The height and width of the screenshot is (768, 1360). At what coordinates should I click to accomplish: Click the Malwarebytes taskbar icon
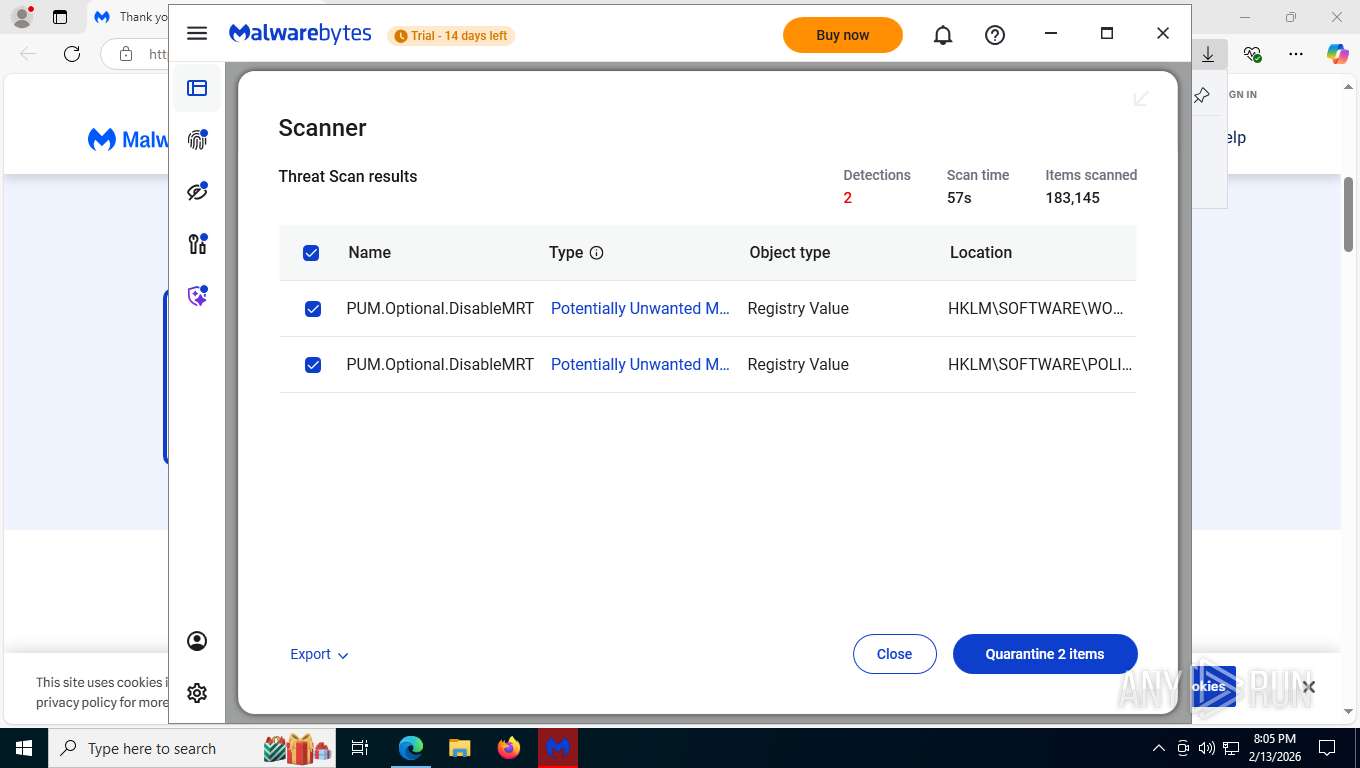[558, 748]
